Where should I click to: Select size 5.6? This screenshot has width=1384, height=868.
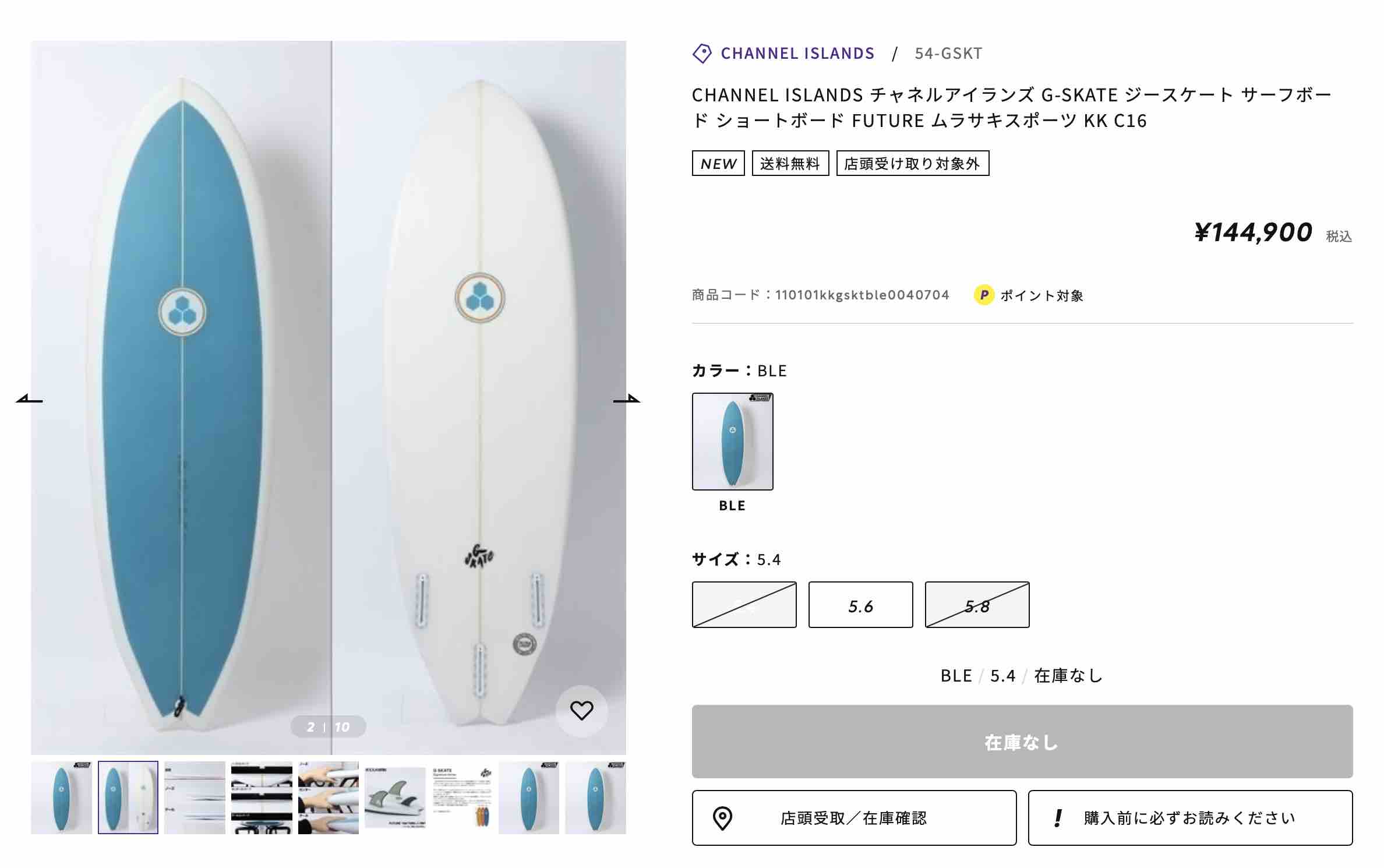coord(860,605)
